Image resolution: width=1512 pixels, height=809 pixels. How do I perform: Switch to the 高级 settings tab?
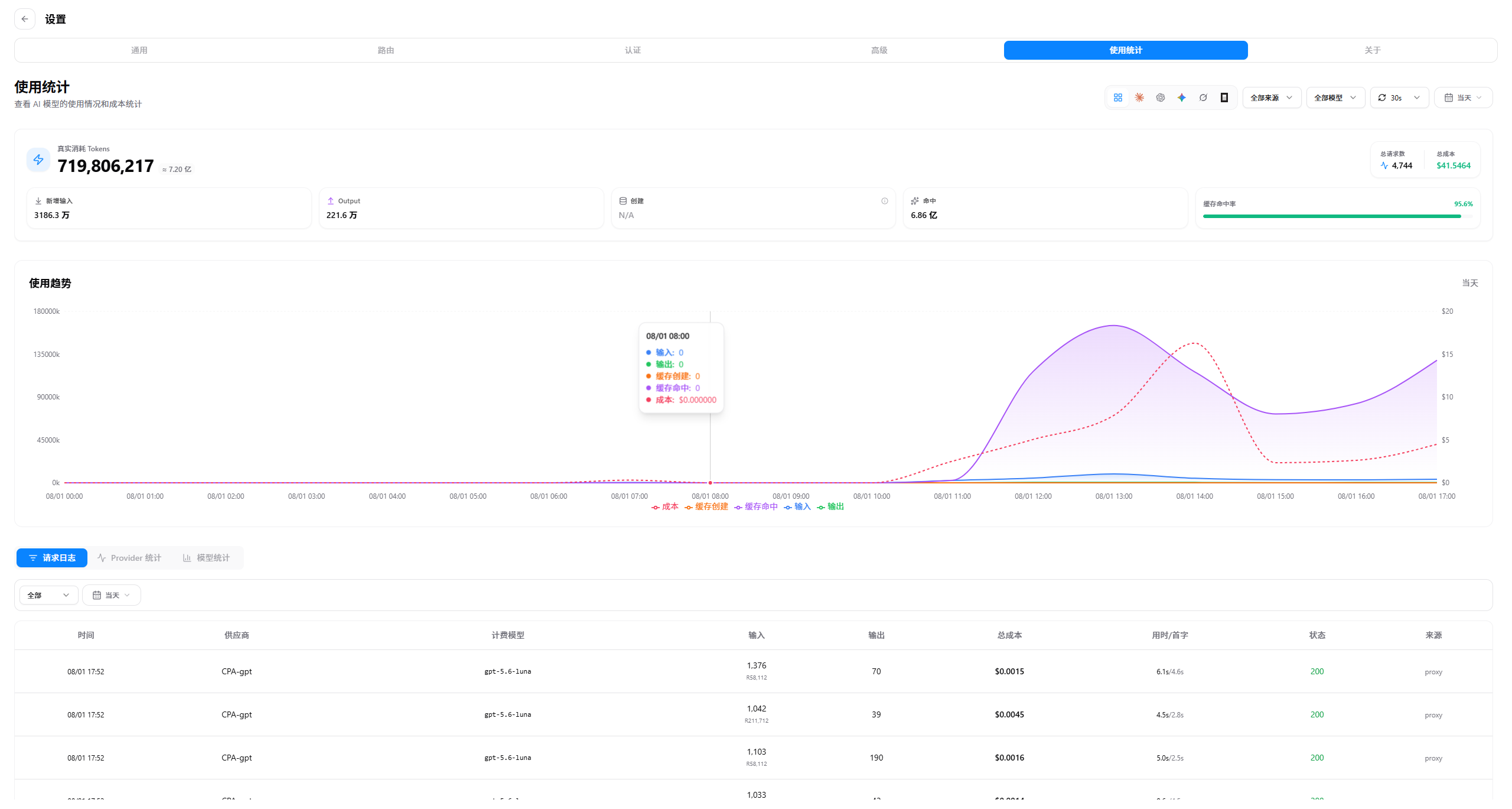click(x=879, y=50)
